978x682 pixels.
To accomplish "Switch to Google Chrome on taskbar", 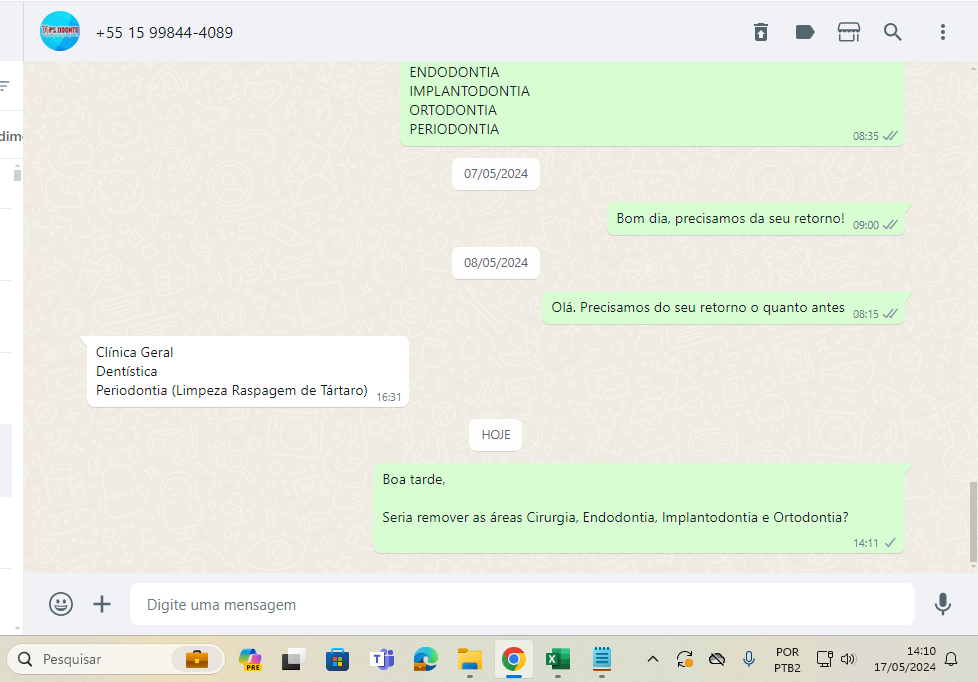I will click(x=513, y=660).
